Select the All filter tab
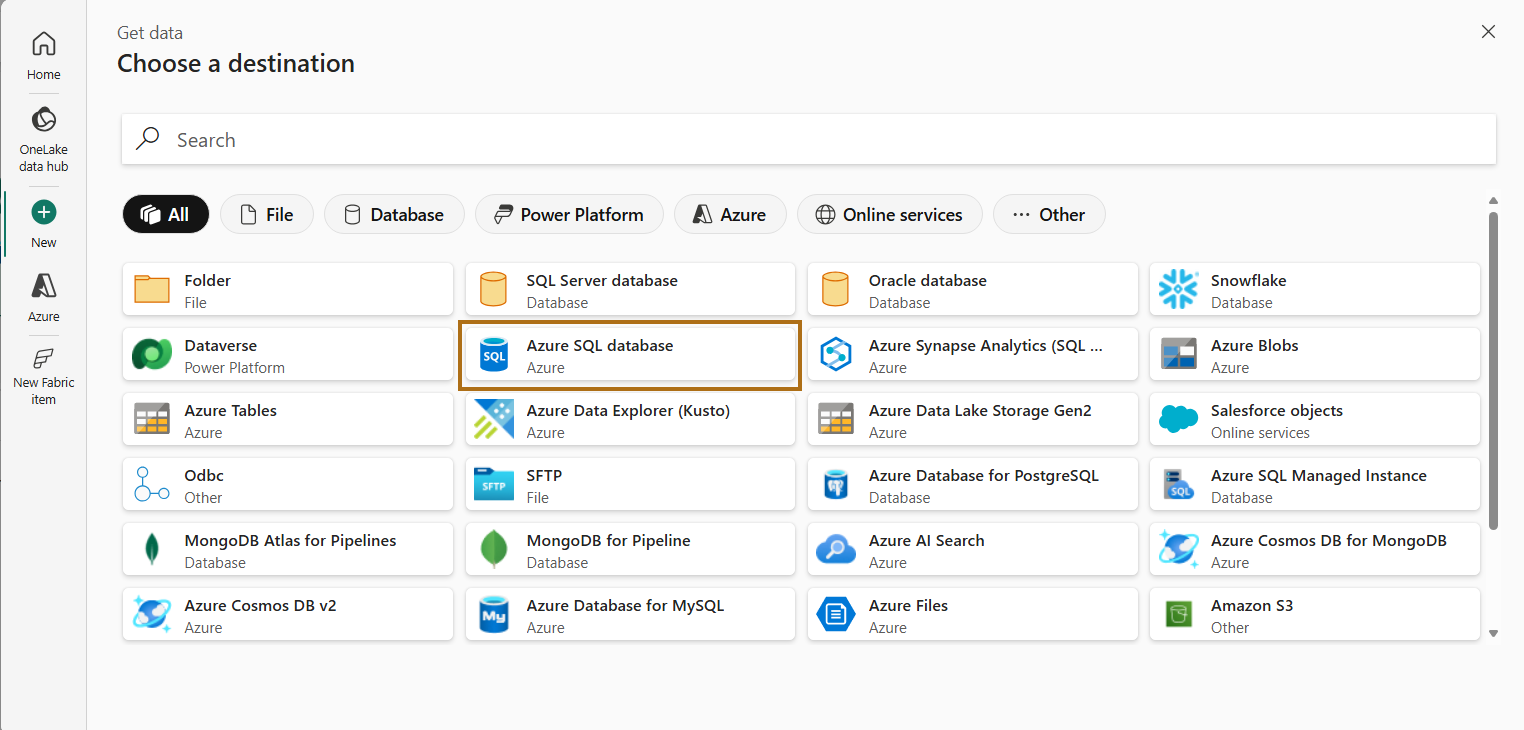1524x730 pixels. coord(166,214)
